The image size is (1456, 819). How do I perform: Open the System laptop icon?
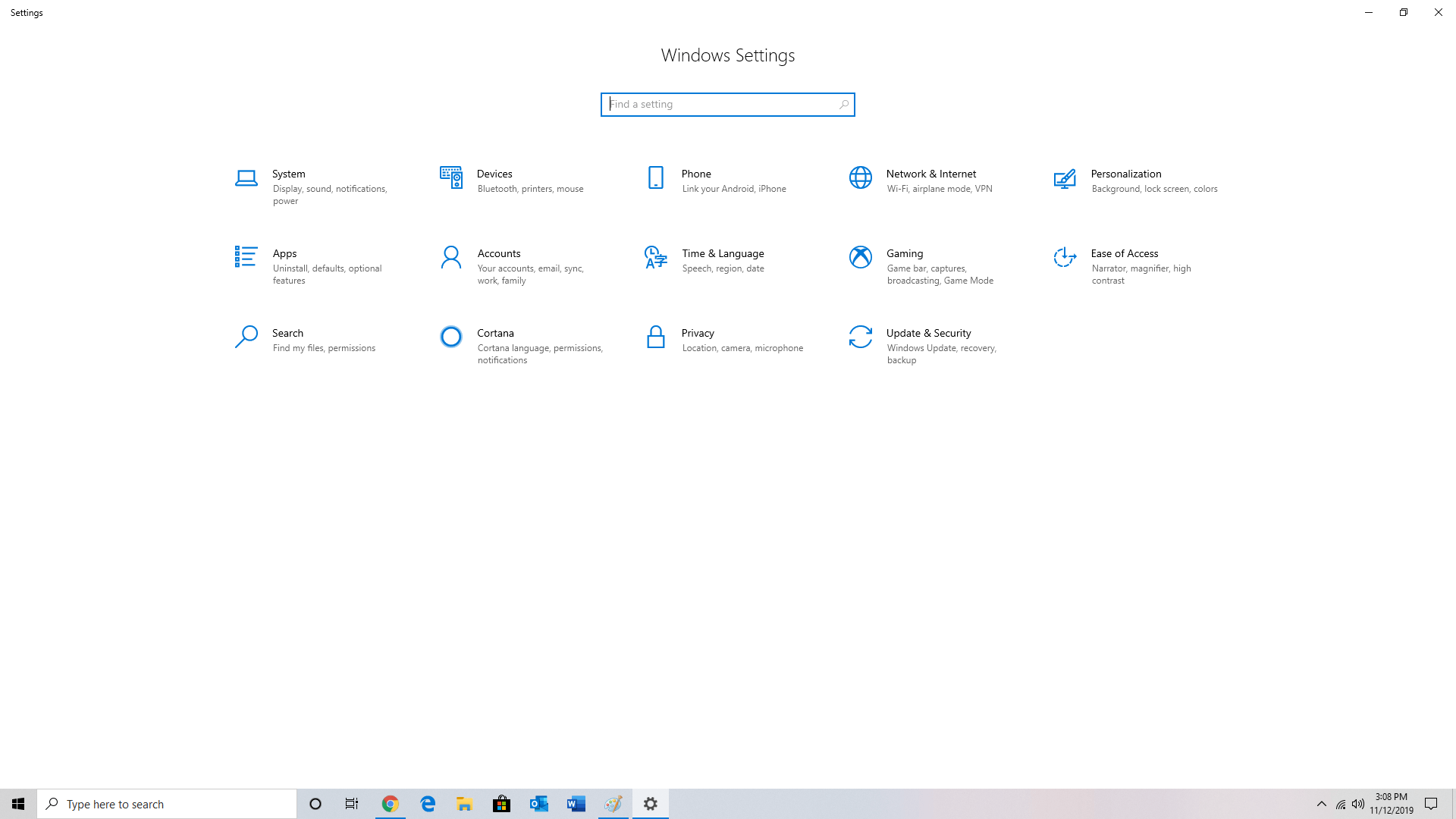(246, 178)
